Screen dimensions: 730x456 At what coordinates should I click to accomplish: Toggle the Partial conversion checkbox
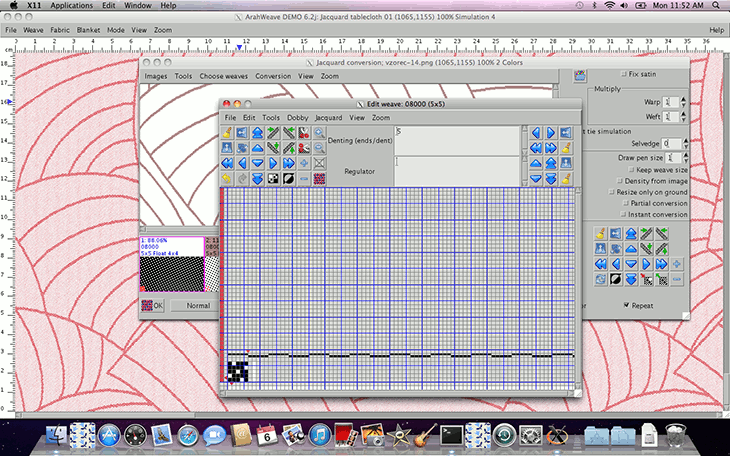click(626, 204)
